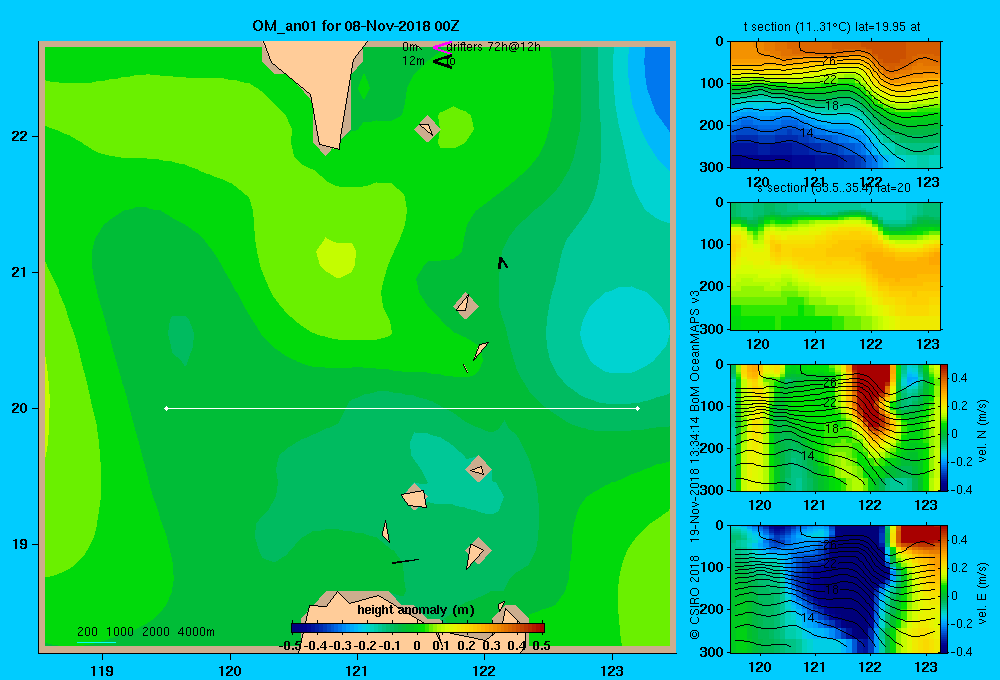The width and height of the screenshot is (1000, 680).
Task: Click the latitude 19 tick label on main map axis
Action: [19, 544]
